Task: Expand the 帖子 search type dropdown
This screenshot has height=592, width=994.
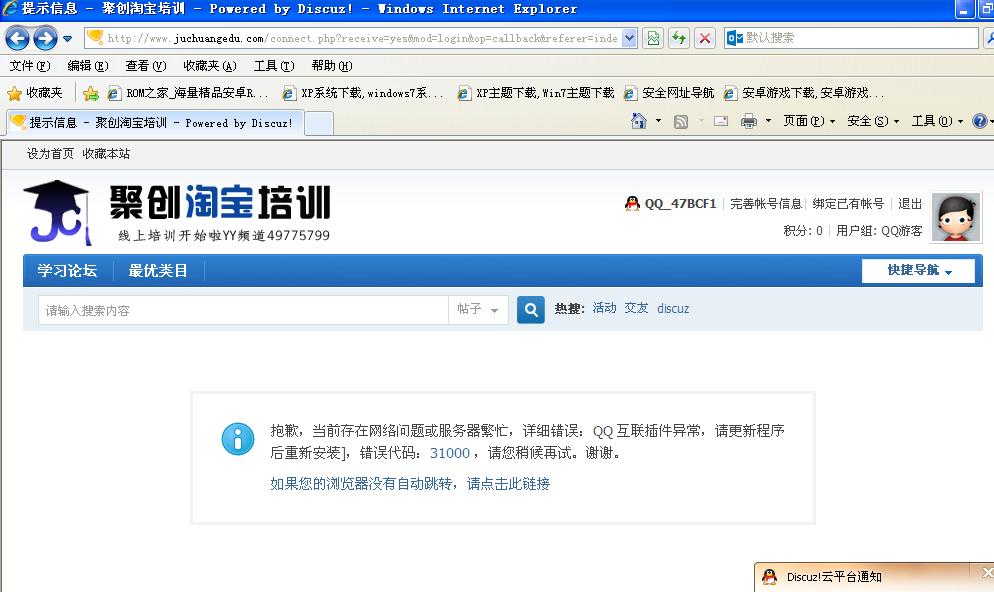Action: point(478,310)
